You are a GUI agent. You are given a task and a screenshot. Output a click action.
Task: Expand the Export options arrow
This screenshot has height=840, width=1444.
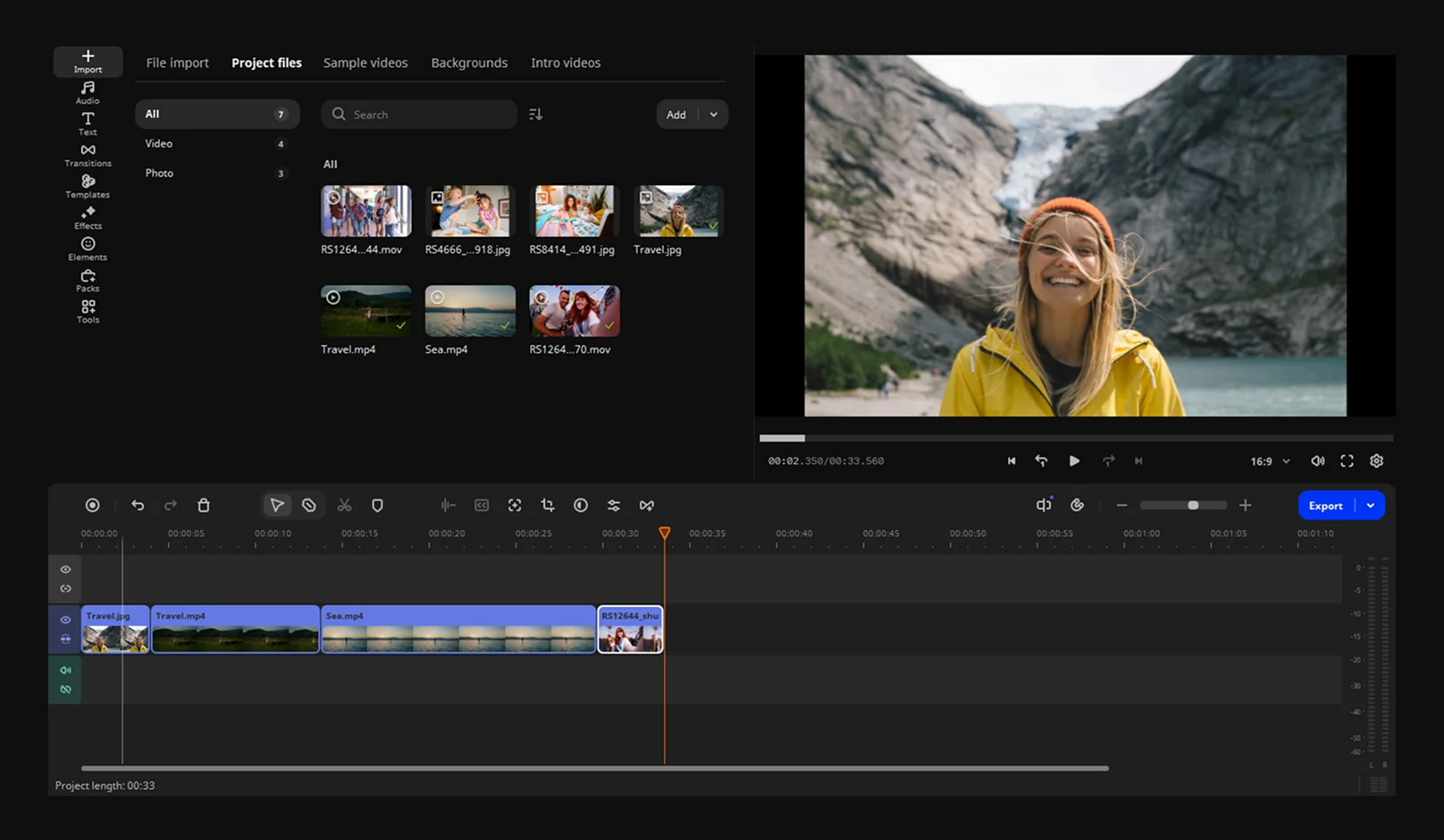[x=1371, y=506]
